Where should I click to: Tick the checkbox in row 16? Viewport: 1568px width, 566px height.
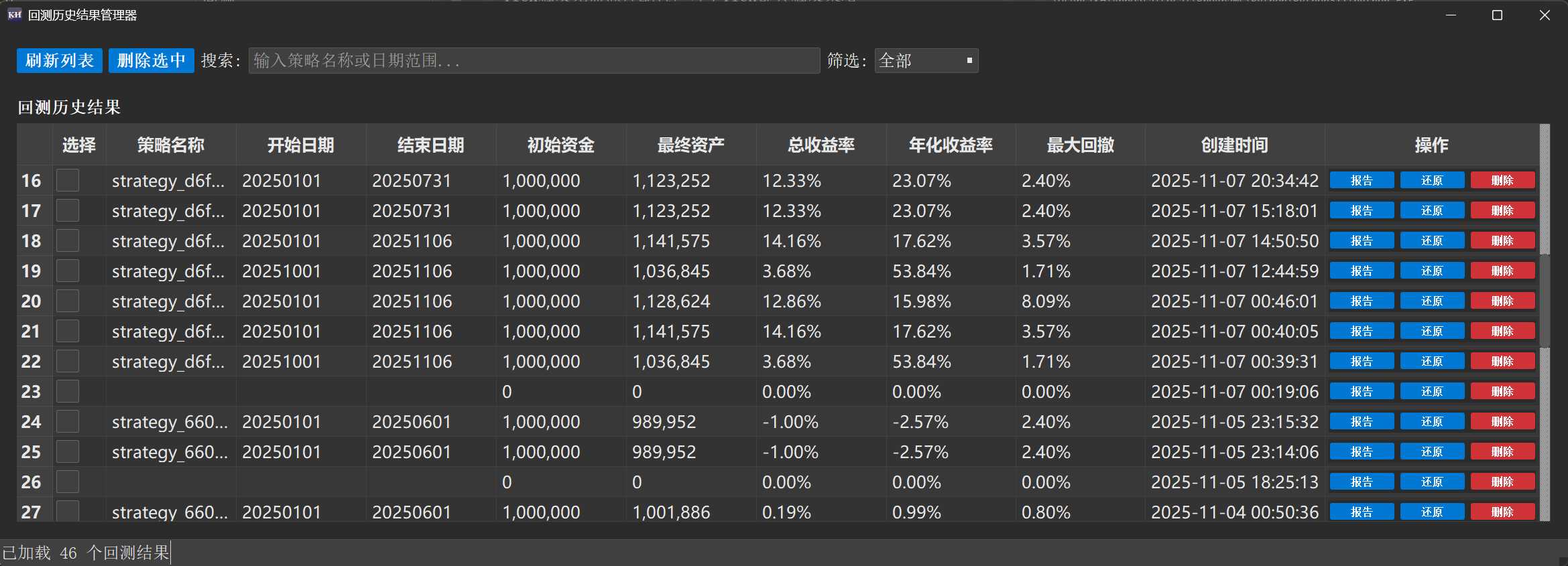coord(68,180)
